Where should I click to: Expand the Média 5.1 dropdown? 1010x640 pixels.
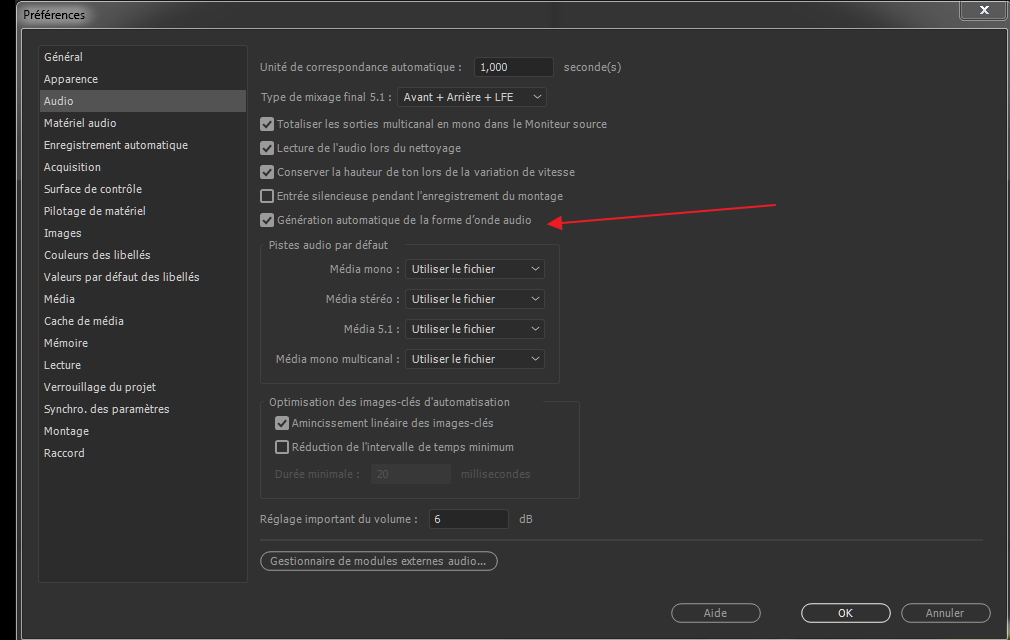475,329
